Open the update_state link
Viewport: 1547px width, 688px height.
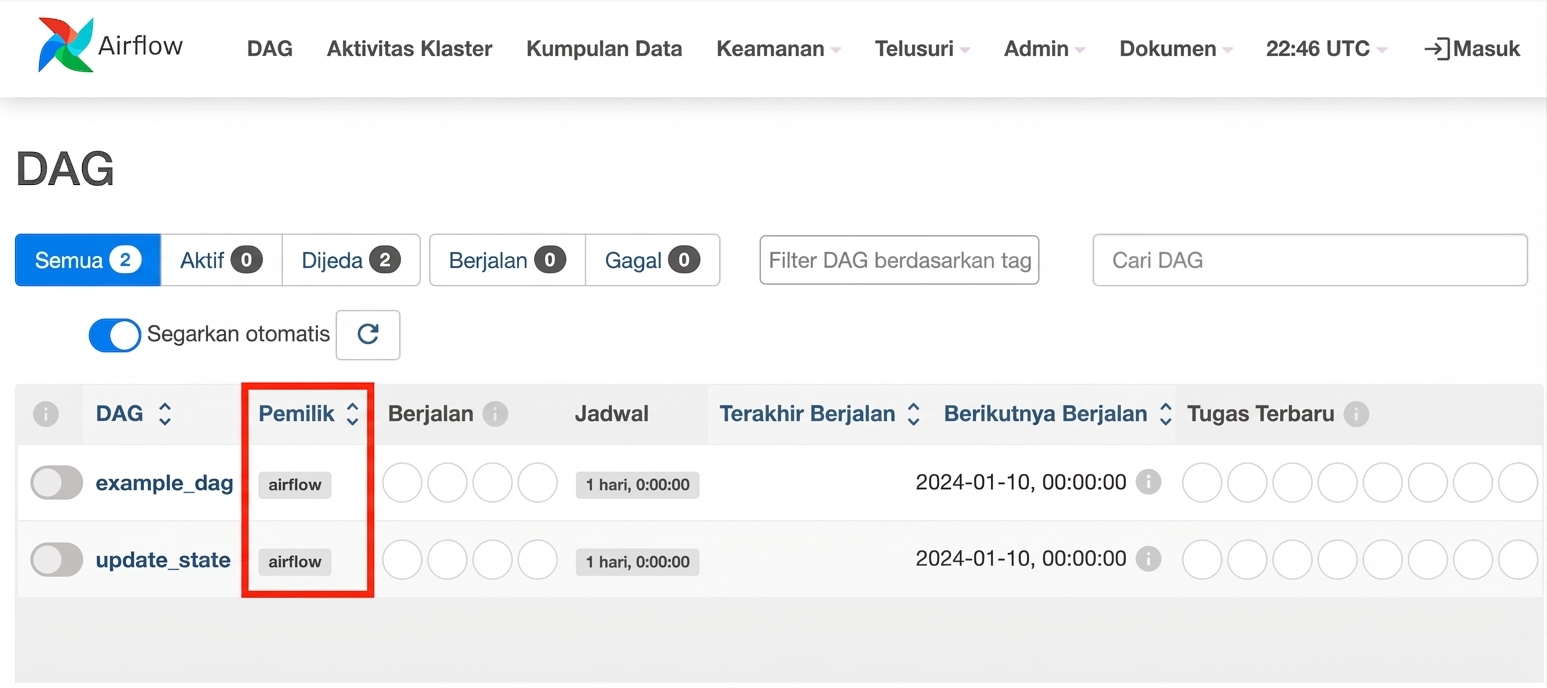click(x=163, y=560)
